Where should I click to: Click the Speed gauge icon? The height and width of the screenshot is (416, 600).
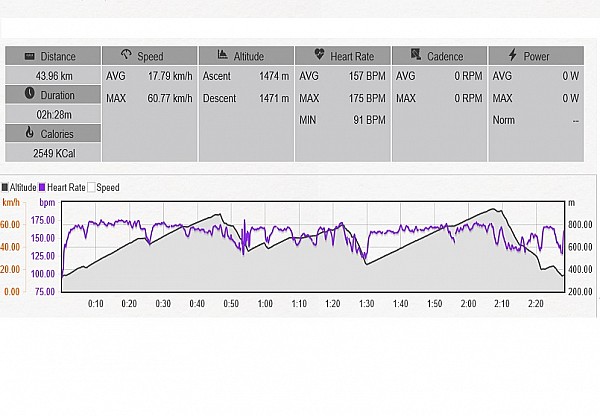(x=126, y=56)
